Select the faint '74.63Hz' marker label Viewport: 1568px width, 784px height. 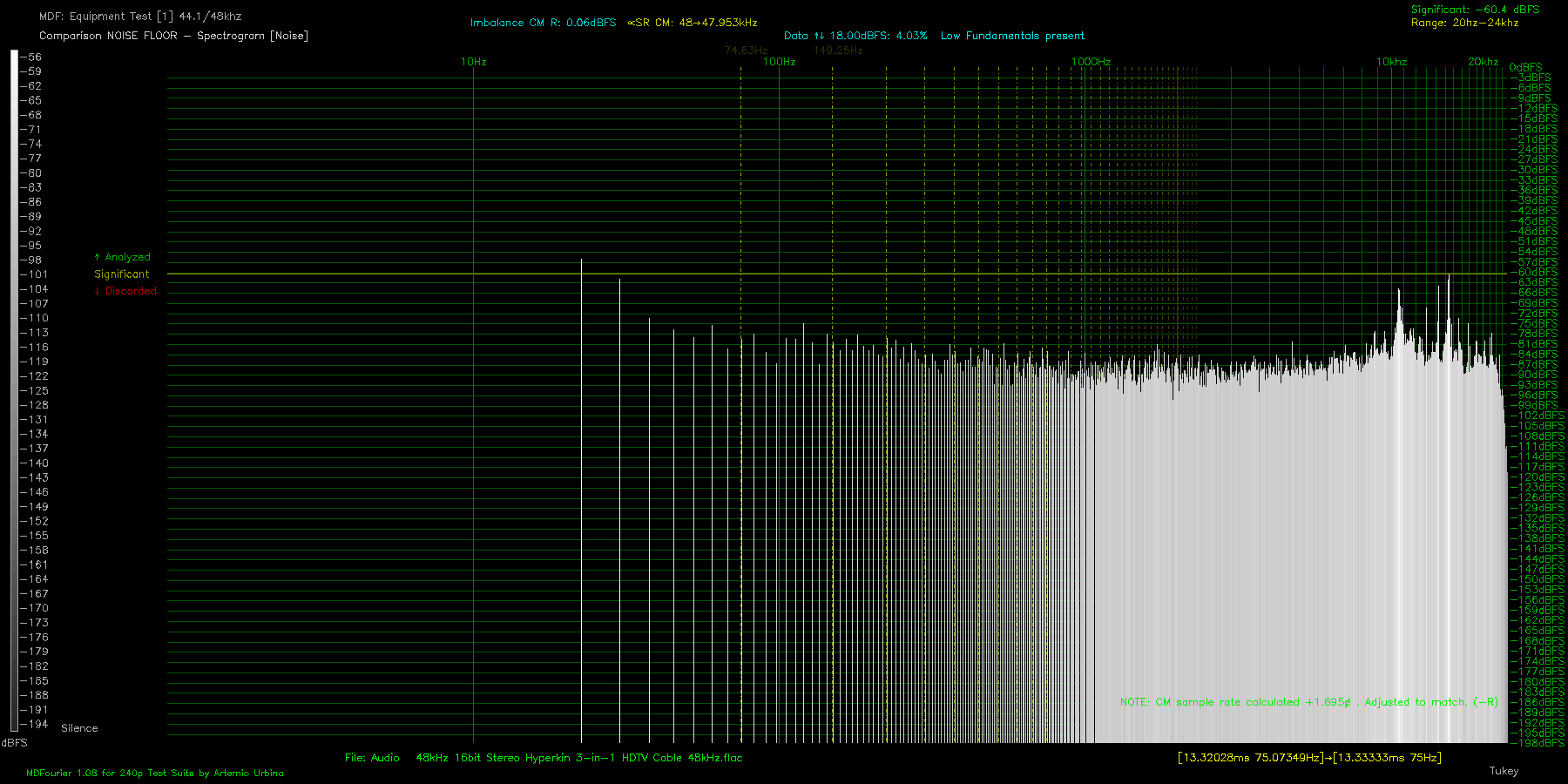(x=746, y=51)
